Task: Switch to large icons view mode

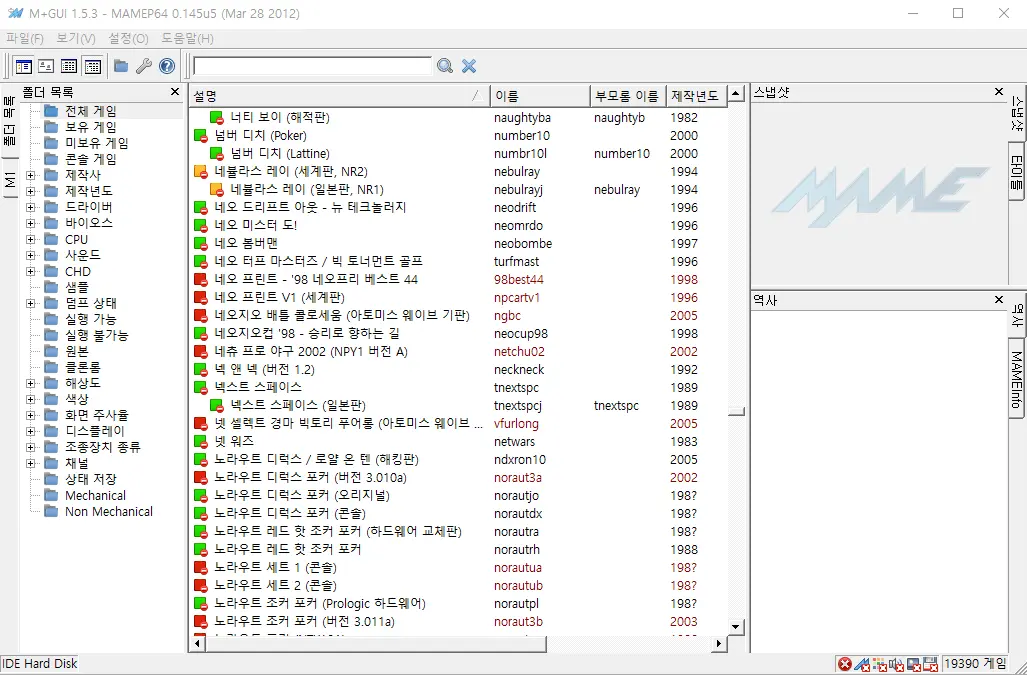Action: [46, 66]
